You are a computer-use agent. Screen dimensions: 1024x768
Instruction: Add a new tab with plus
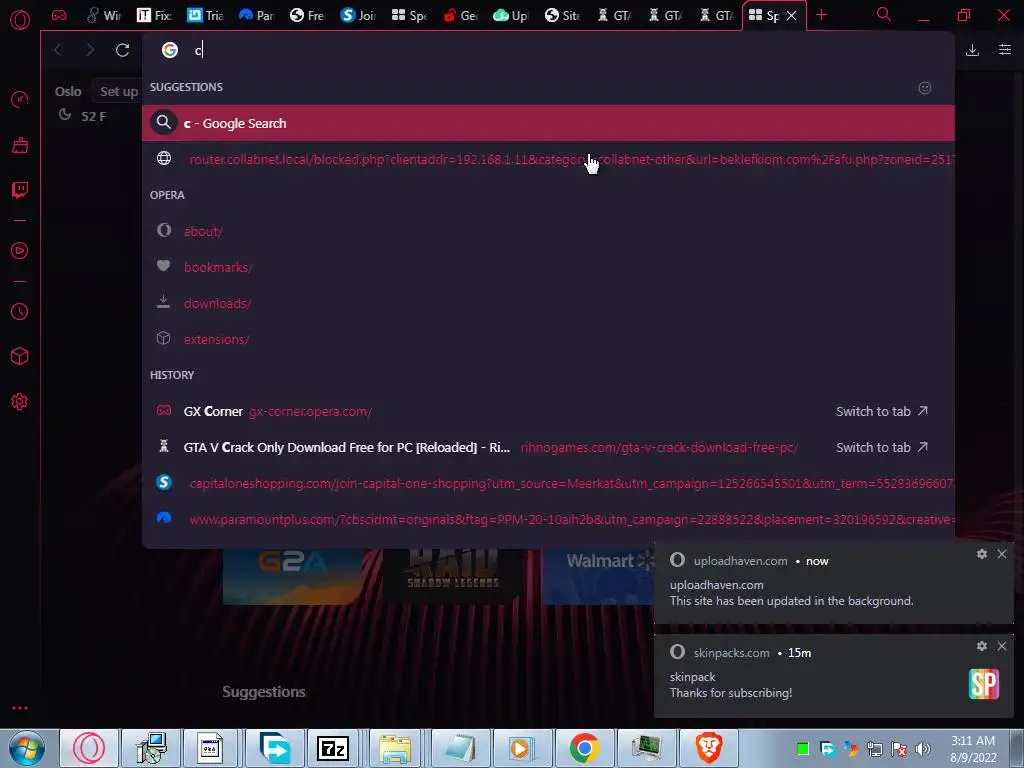point(822,15)
